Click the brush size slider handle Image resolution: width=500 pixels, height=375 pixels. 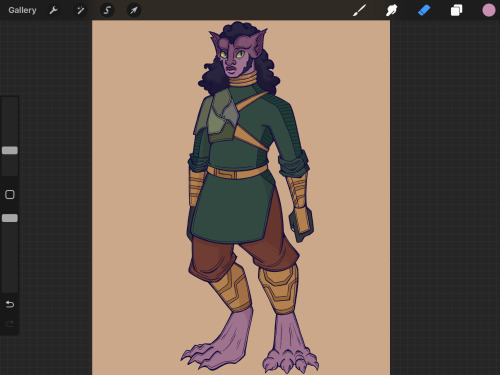coord(10,150)
